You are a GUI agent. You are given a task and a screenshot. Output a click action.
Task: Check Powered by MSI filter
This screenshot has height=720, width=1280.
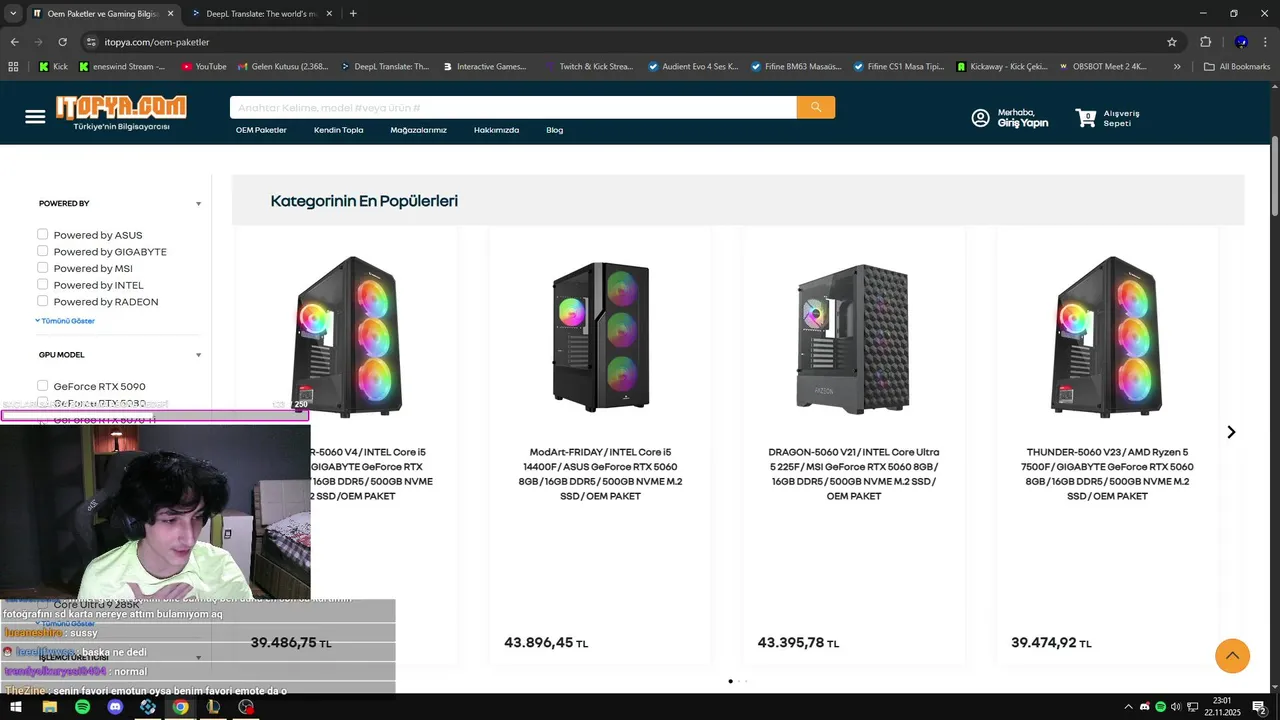pyautogui.click(x=43, y=267)
